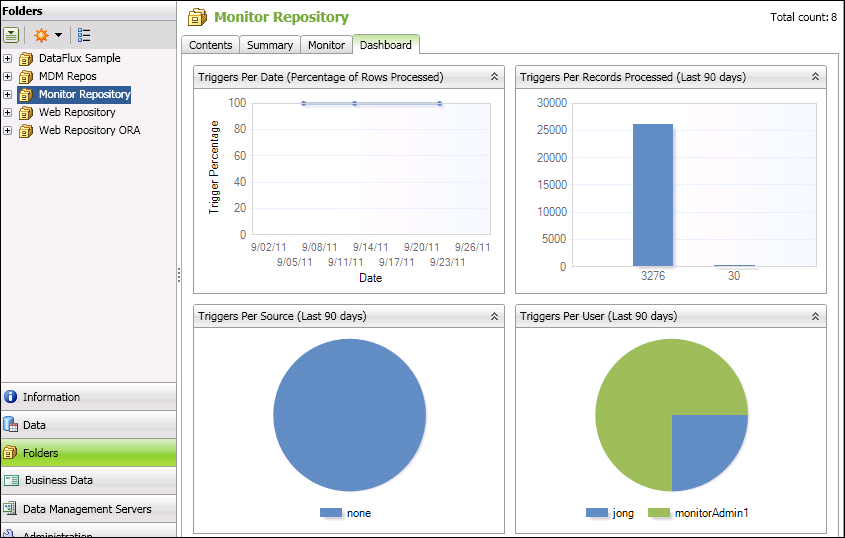The width and height of the screenshot is (845, 538).
Task: Expand the MDM Repos tree node
Action: click(8, 77)
